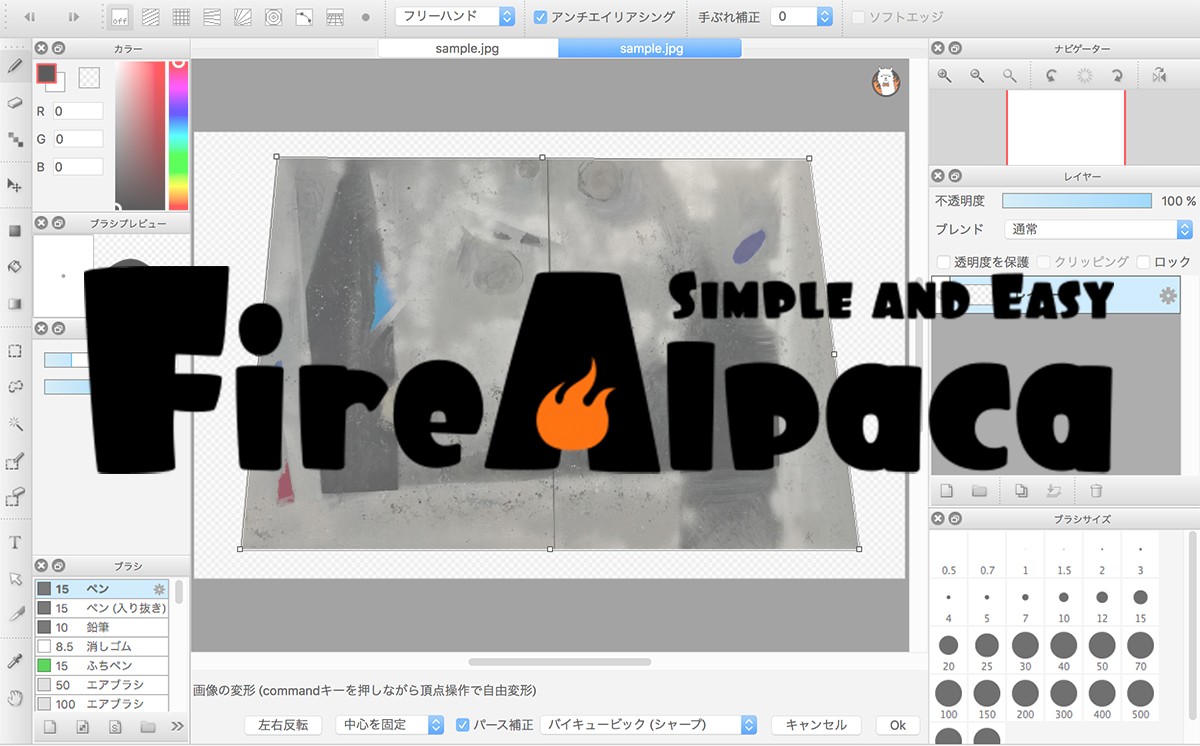This screenshot has width=1200, height=746.
Task: Select the Eraser tool
Action: click(x=15, y=102)
